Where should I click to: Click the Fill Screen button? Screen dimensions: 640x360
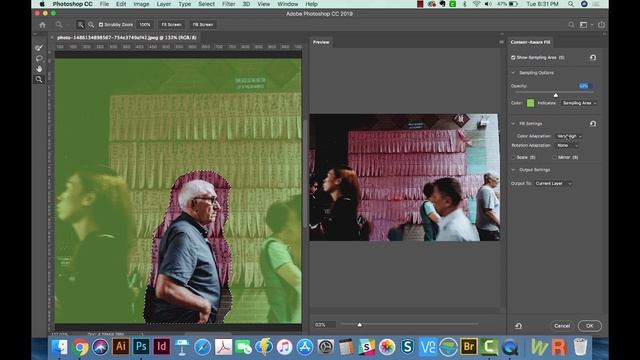pos(203,24)
